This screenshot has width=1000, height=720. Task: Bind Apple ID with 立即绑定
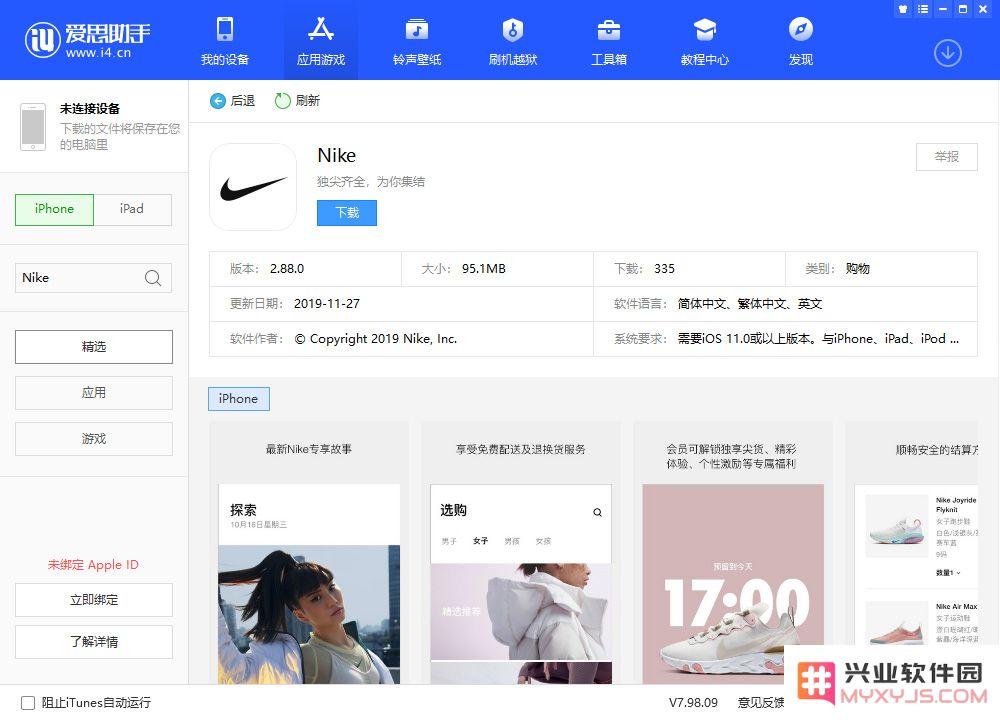(94, 600)
